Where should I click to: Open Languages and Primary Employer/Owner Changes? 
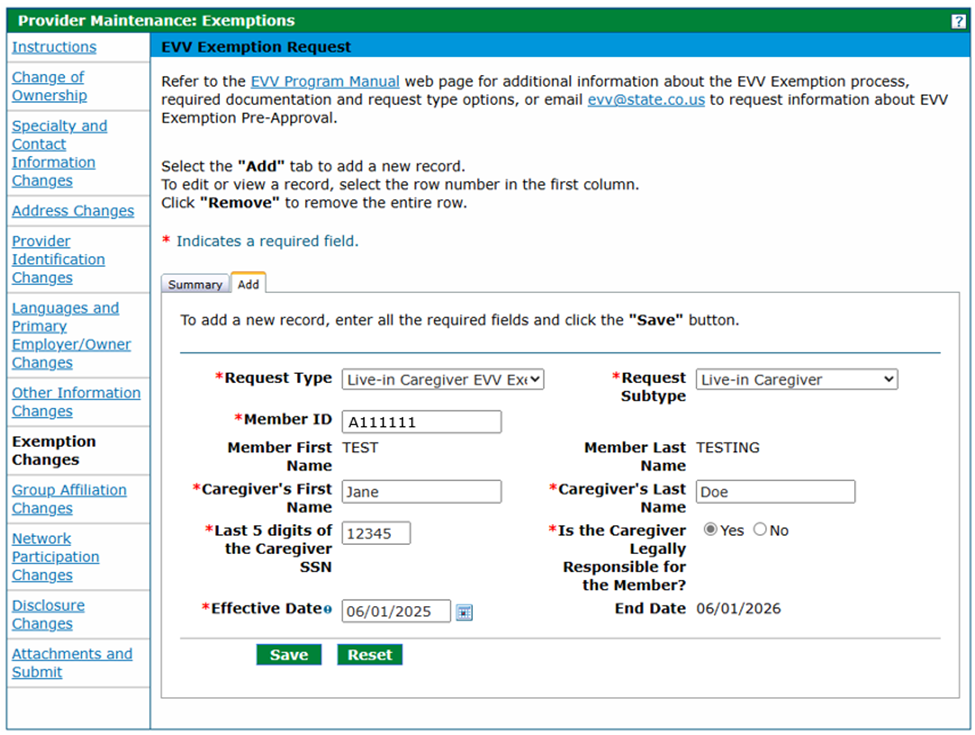72,335
